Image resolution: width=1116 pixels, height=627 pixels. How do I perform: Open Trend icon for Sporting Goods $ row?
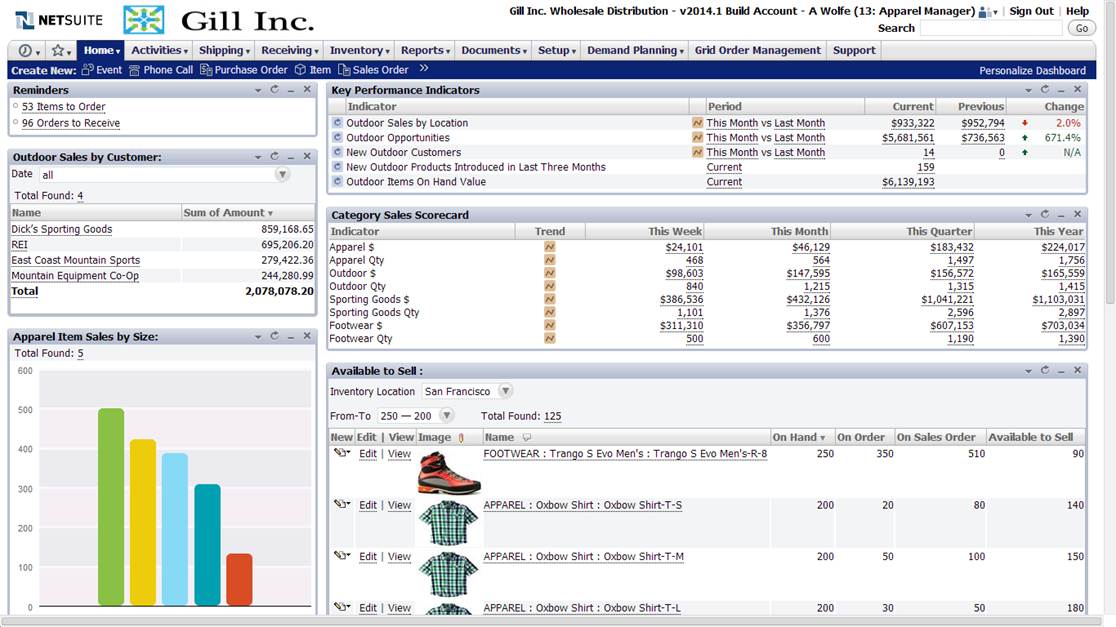tap(549, 299)
